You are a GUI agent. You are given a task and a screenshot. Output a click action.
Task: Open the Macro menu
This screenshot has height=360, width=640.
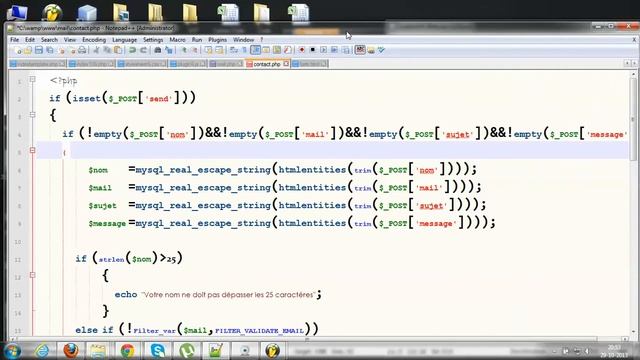pyautogui.click(x=177, y=40)
